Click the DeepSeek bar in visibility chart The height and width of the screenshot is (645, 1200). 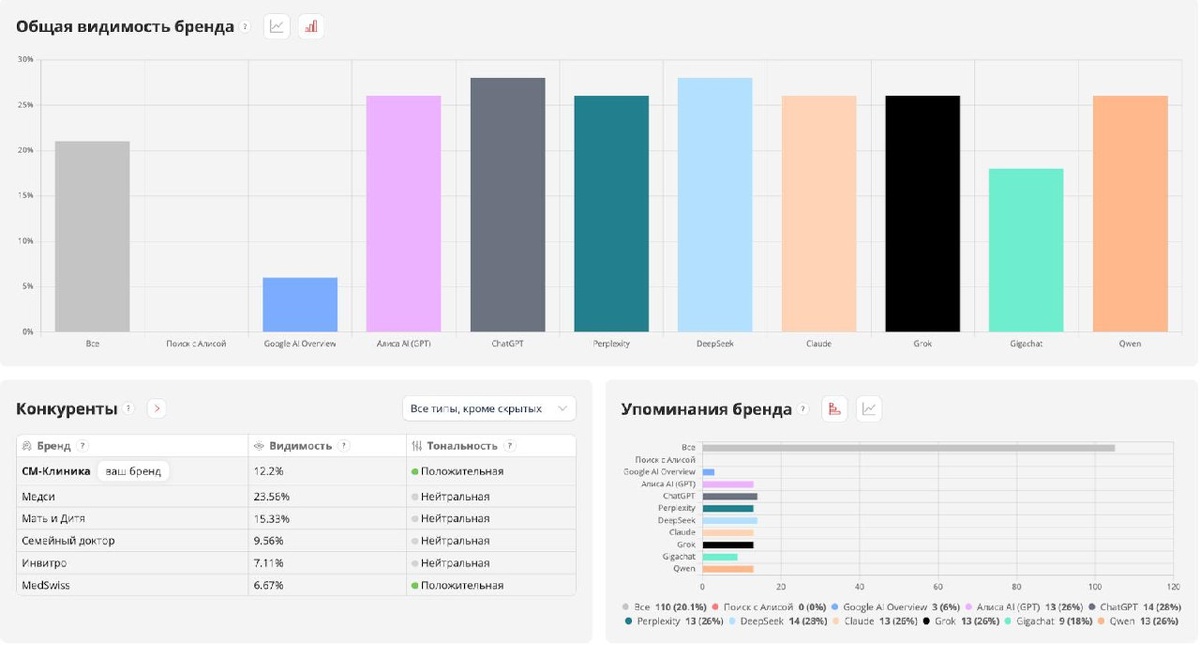[715, 205]
